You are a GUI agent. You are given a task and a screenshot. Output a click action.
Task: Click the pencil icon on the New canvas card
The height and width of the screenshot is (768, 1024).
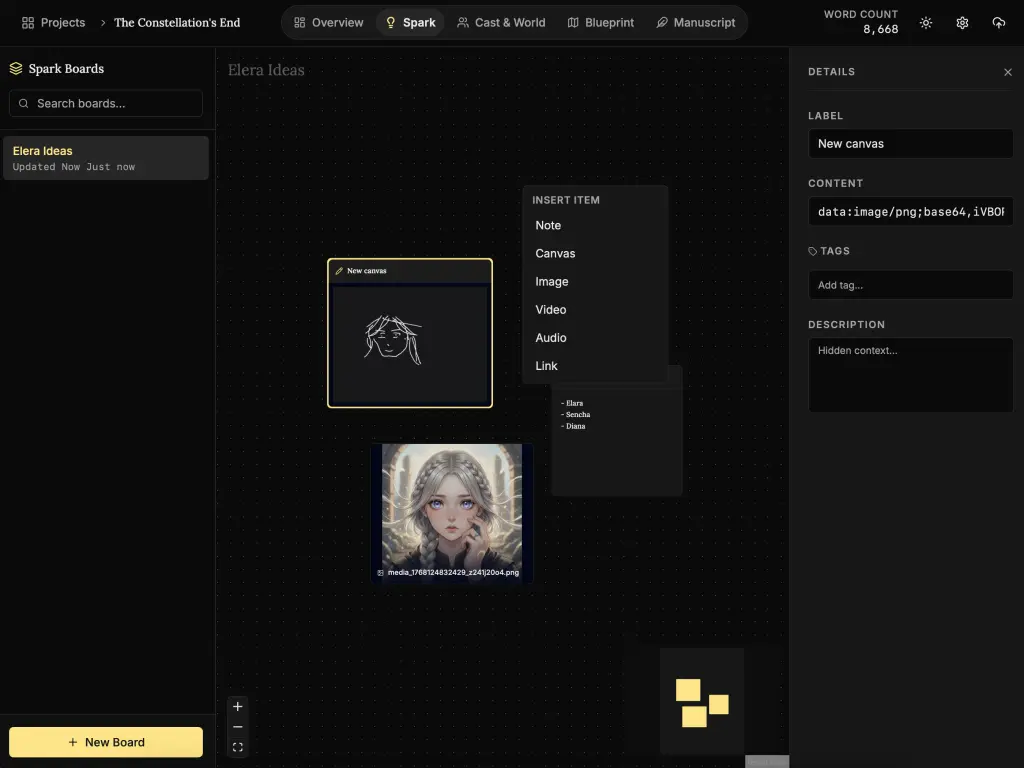[x=339, y=270]
